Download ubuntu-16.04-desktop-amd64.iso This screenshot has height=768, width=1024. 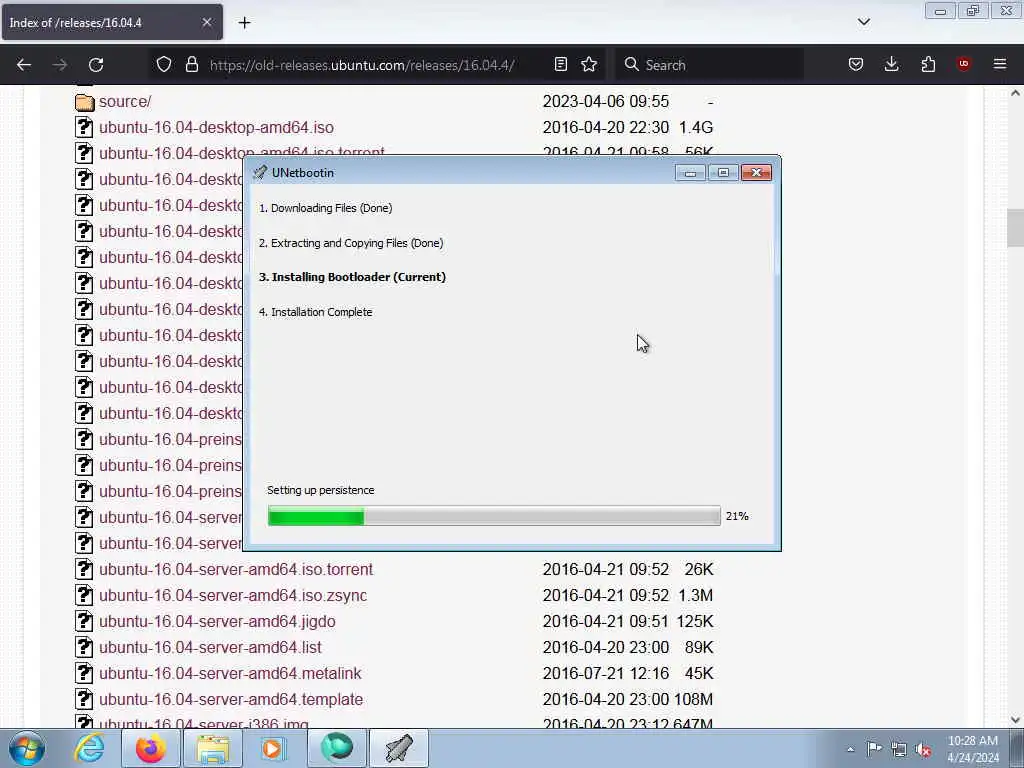[x=216, y=127]
